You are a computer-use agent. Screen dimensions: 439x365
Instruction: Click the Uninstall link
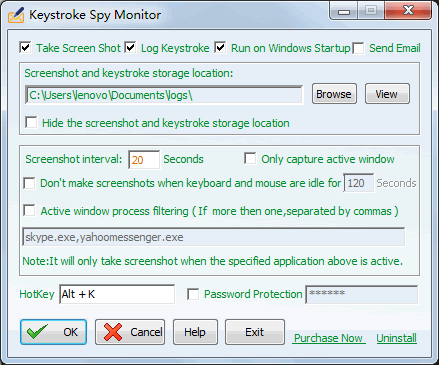pyautogui.click(x=396, y=338)
